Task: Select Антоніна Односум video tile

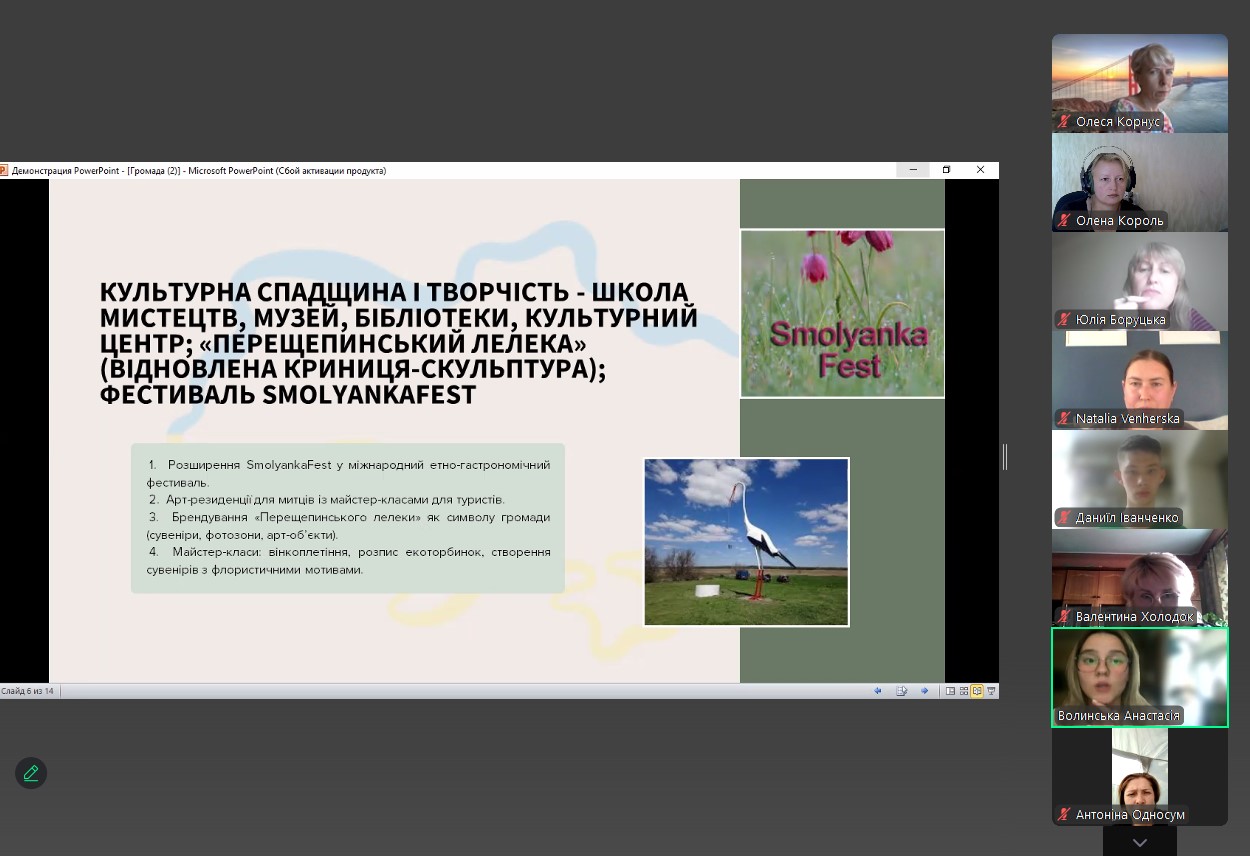Action: click(1140, 776)
